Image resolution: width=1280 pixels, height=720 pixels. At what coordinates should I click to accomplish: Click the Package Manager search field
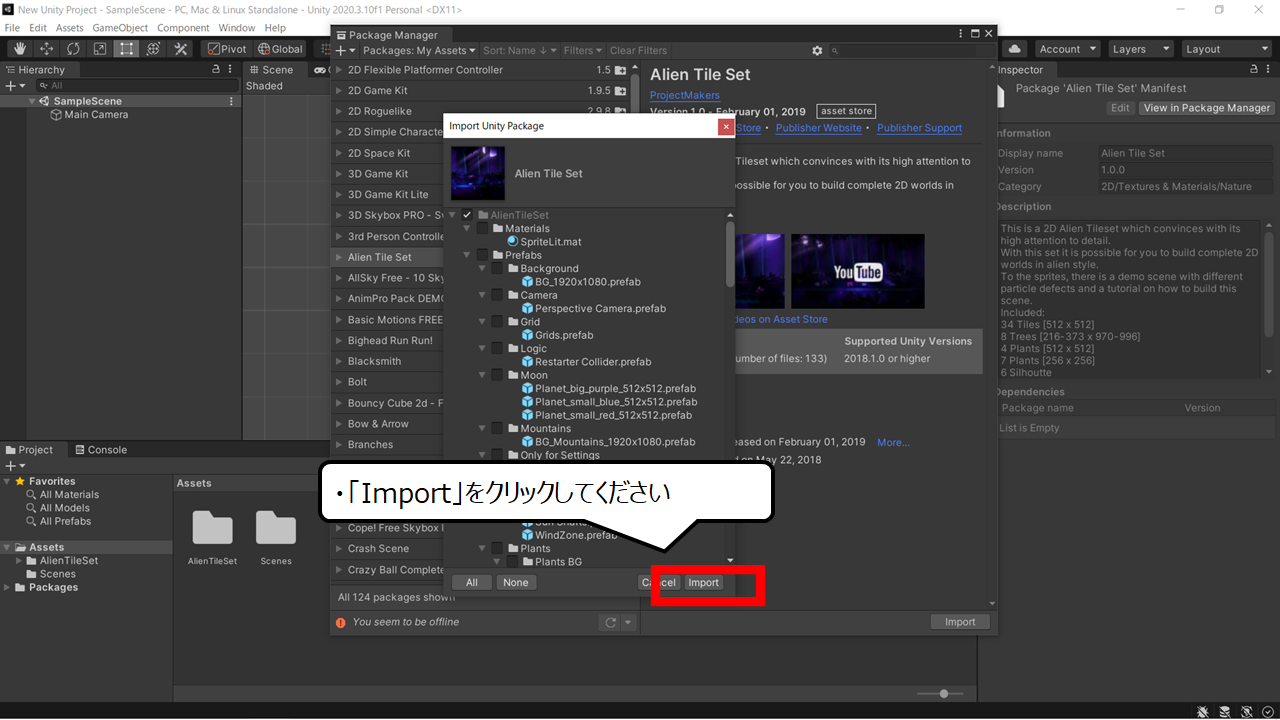click(x=911, y=50)
